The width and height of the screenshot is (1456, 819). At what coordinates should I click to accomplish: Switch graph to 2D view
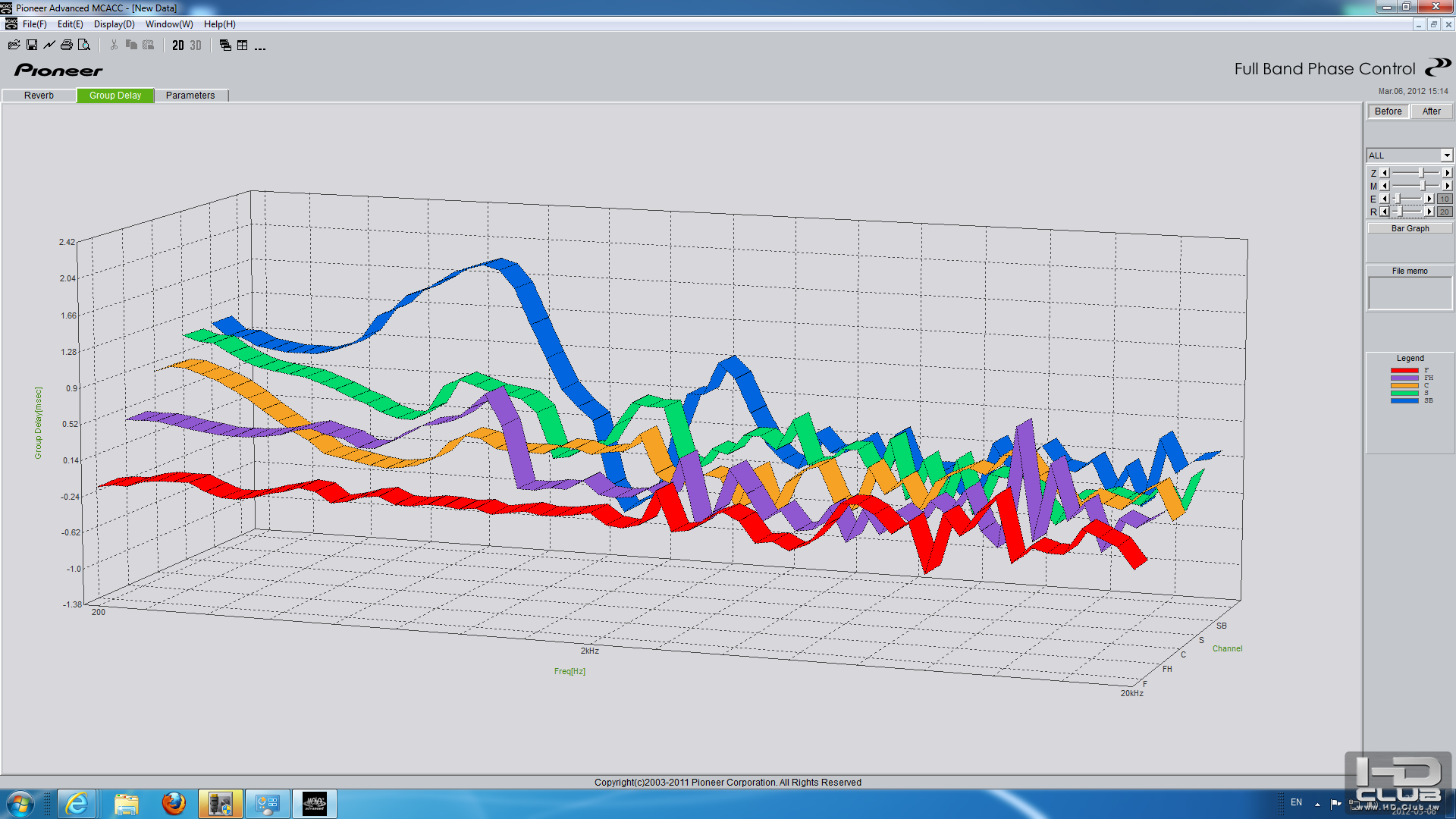pyautogui.click(x=178, y=45)
